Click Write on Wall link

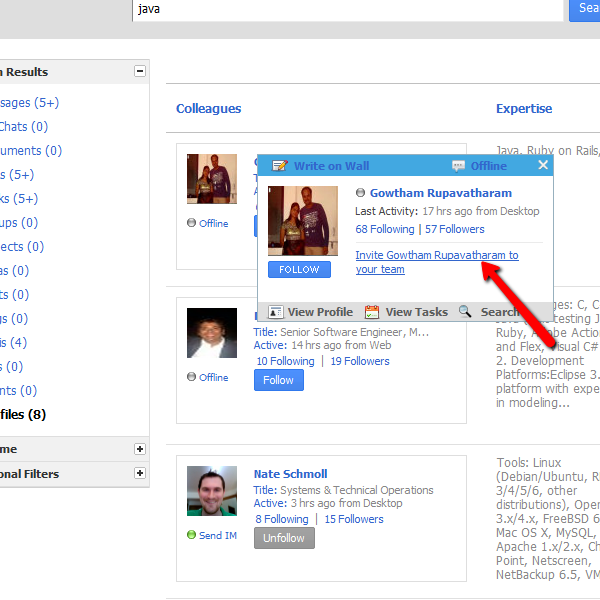pyautogui.click(x=331, y=166)
